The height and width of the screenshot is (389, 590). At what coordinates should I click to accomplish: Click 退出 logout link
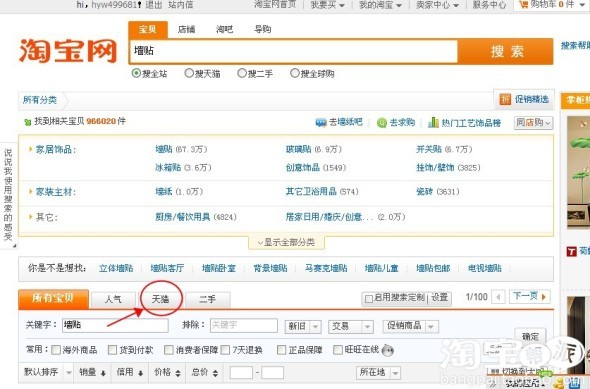click(154, 5)
